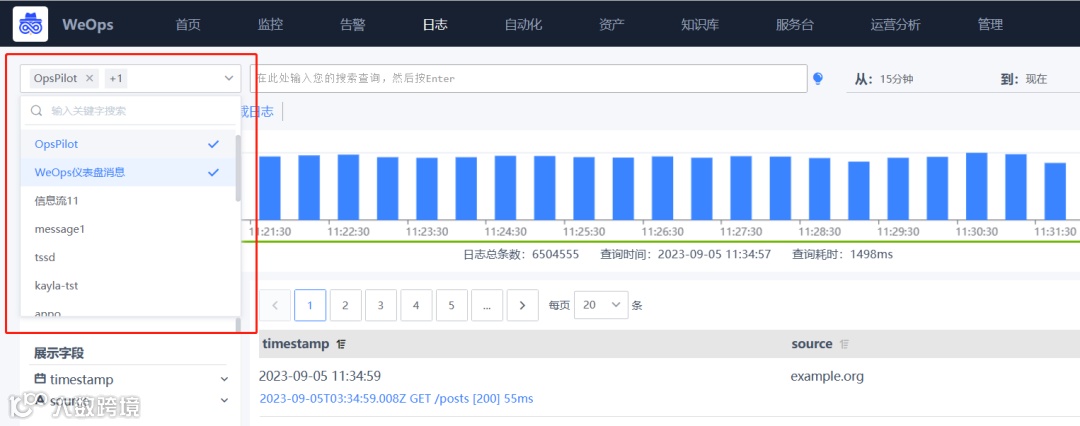This screenshot has height=426, width=1080.
Task: Click page 1 pagination button
Action: (310, 305)
